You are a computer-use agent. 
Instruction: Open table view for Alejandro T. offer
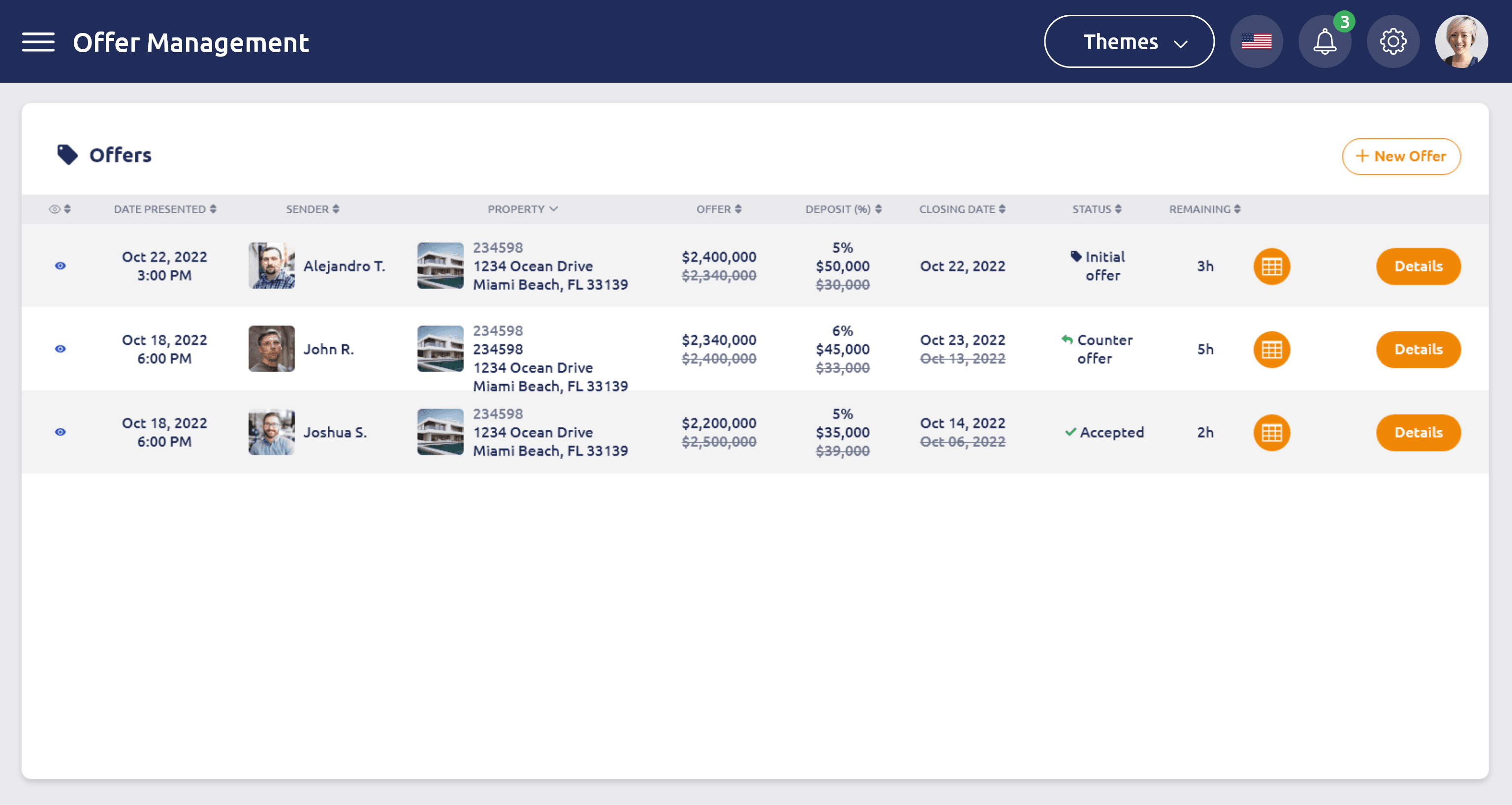1271,266
